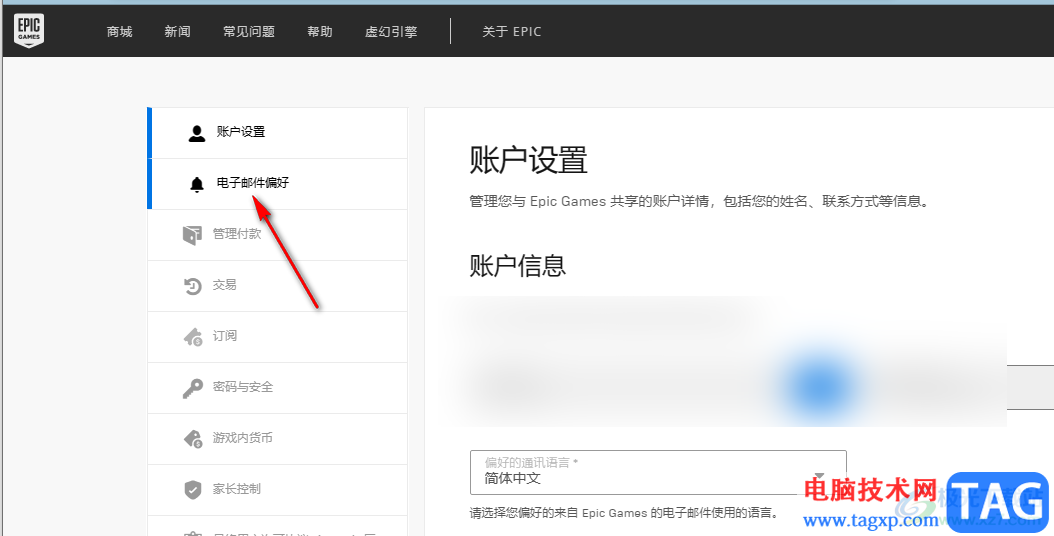Viewport: 1054px width, 536px height.
Task: Select 账户设置 in the sidebar
Action: point(278,133)
